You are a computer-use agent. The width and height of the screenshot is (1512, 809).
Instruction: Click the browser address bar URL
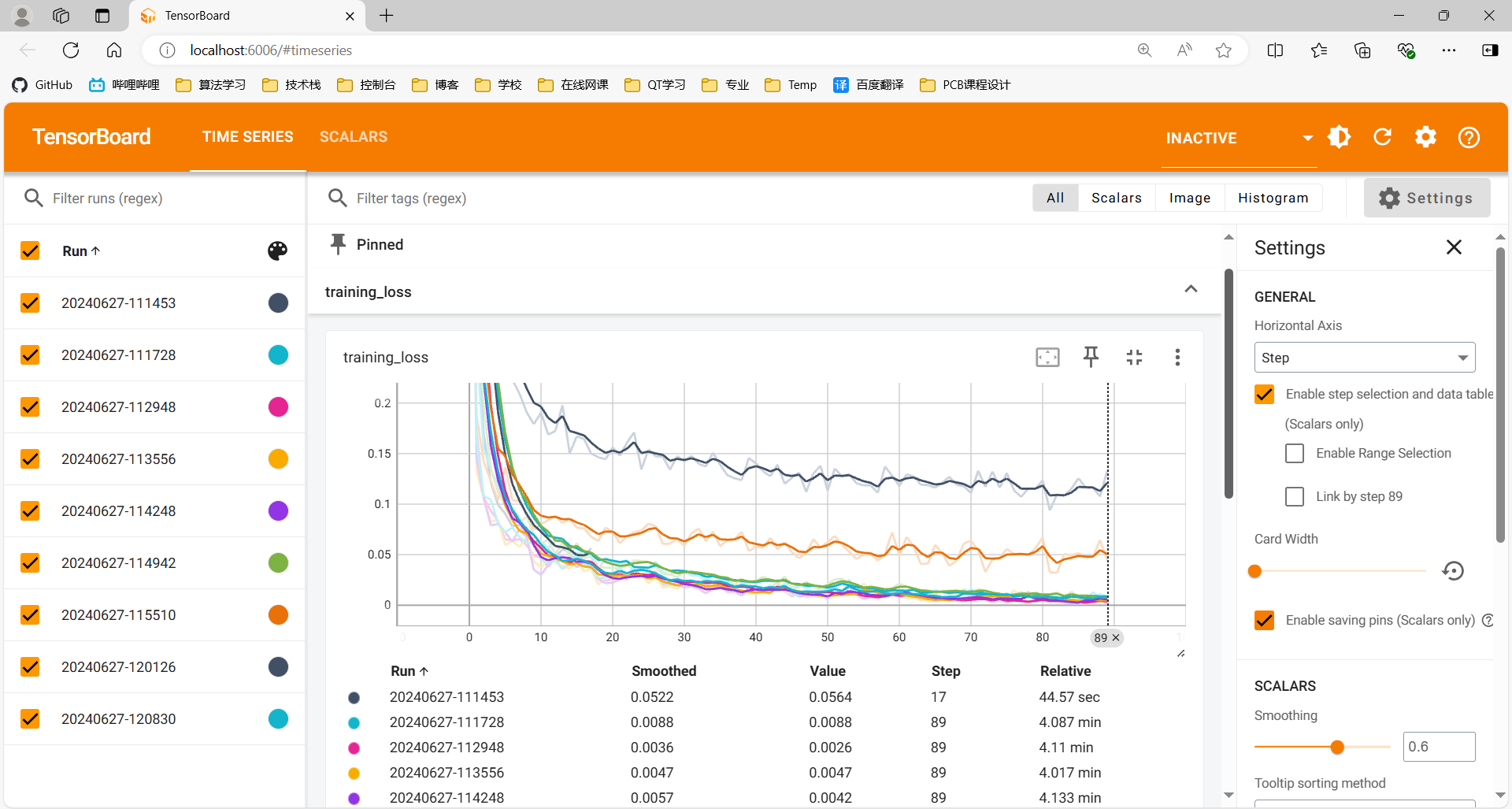pos(271,50)
